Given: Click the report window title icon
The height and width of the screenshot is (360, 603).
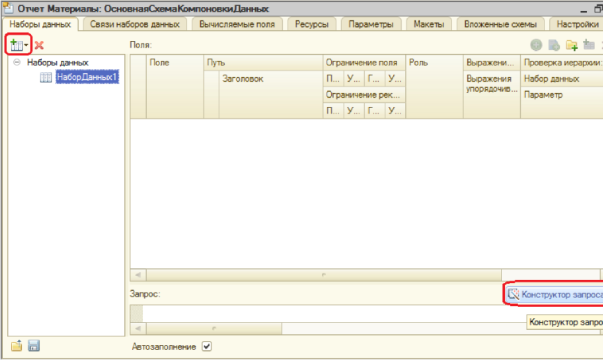Looking at the screenshot, I should pyautogui.click(x=8, y=8).
